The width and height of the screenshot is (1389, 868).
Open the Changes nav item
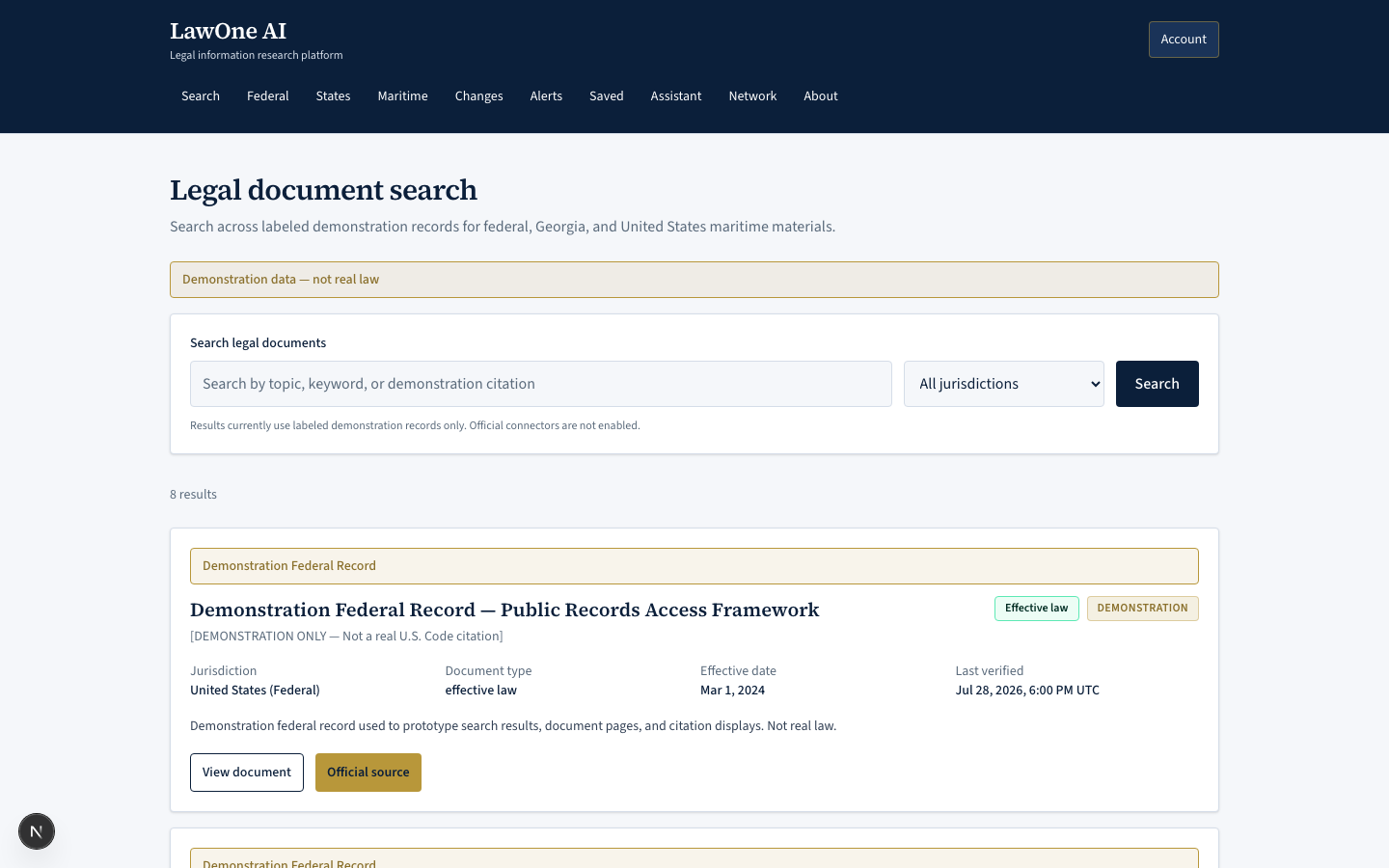tap(479, 96)
